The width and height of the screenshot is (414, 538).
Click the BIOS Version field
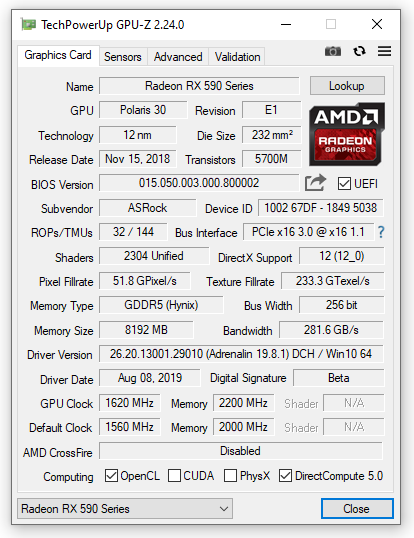click(199, 183)
